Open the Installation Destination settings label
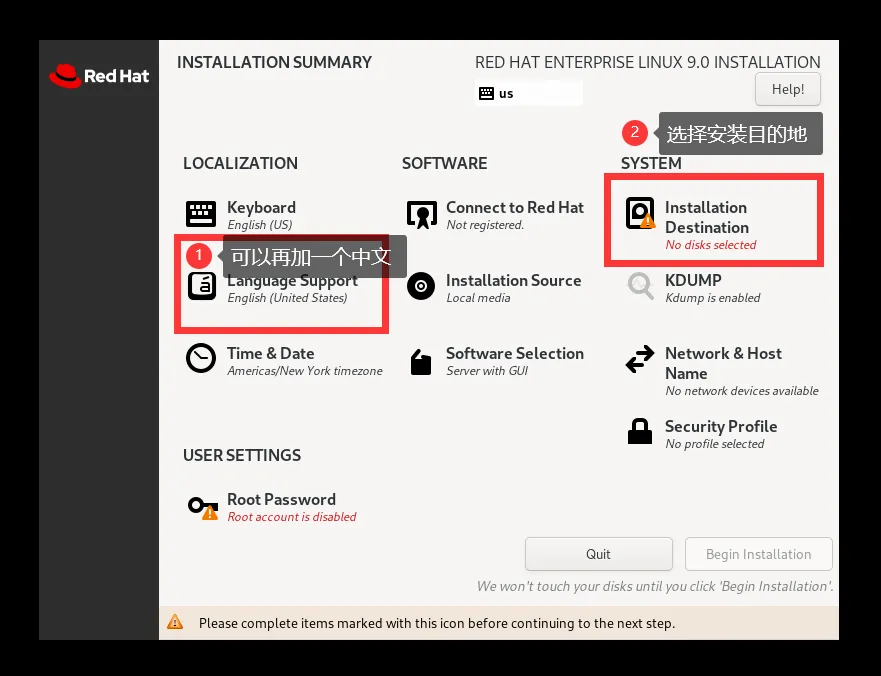881x676 pixels. point(707,217)
